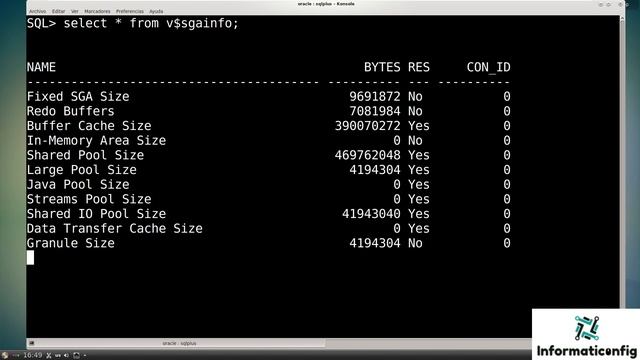
Task: Click the scissors clipboard tray icon
Action: [49, 356]
